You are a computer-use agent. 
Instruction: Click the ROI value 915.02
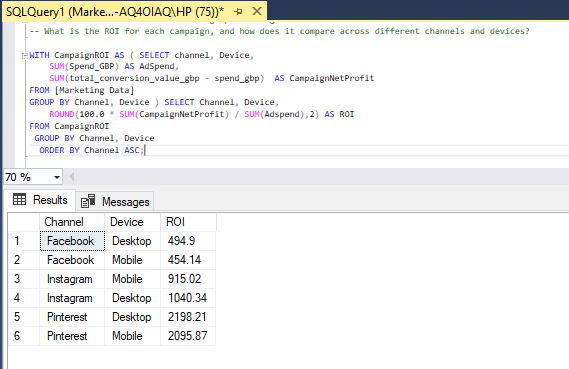point(188,279)
